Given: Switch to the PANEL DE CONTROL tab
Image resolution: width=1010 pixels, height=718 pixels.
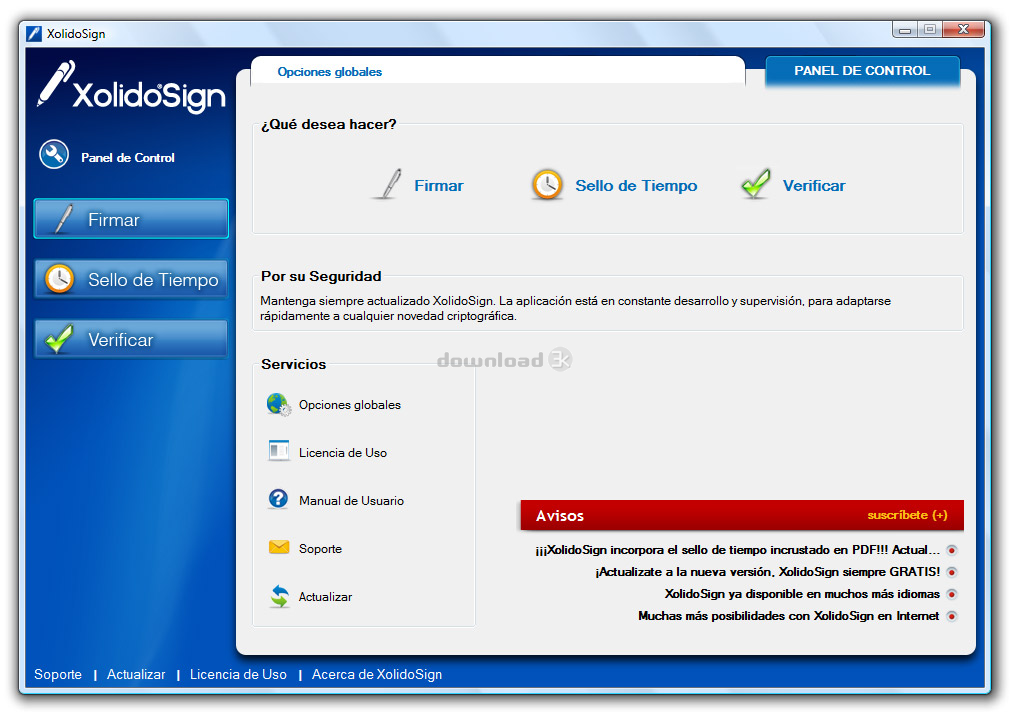Looking at the screenshot, I should pyautogui.click(x=862, y=71).
